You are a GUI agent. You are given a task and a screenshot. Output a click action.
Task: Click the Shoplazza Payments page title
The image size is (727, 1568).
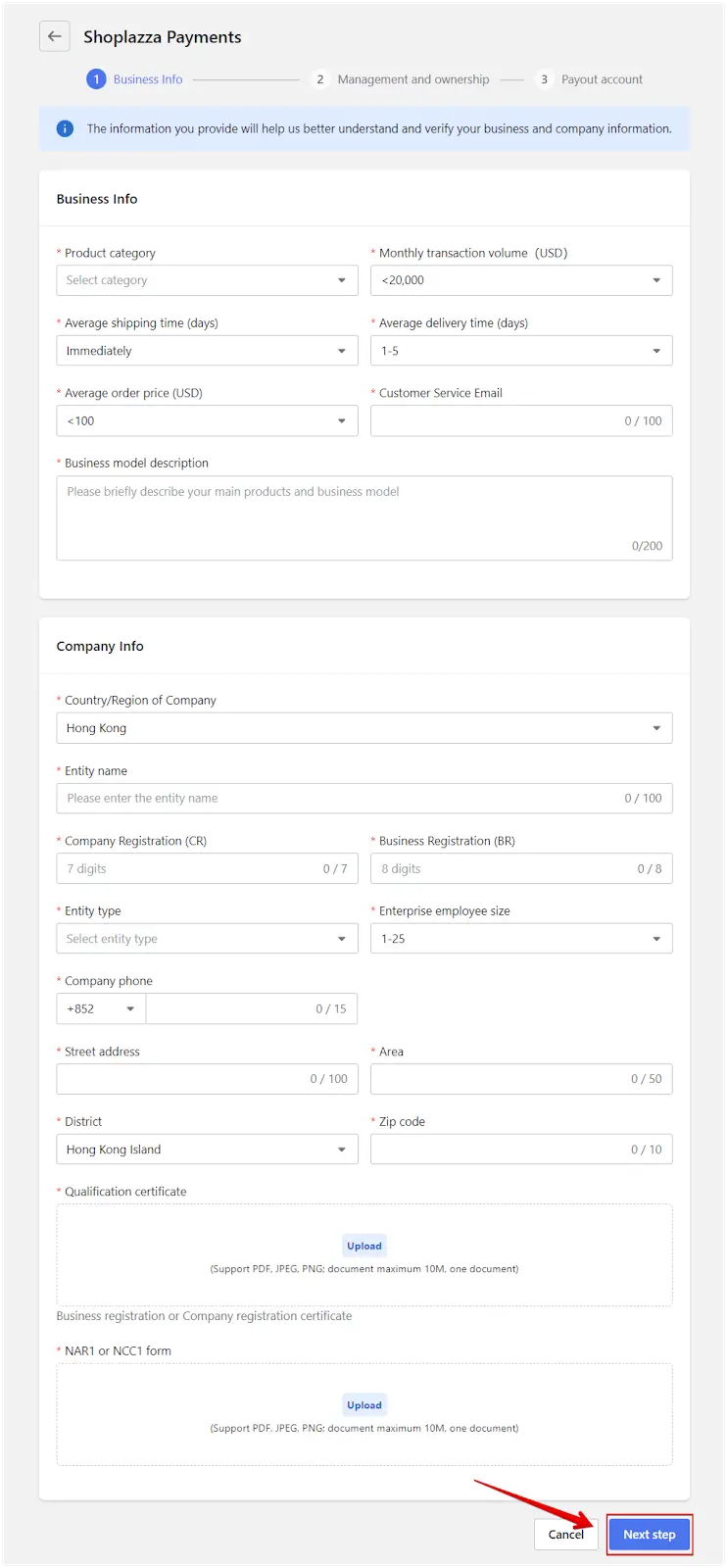pyautogui.click(x=163, y=37)
